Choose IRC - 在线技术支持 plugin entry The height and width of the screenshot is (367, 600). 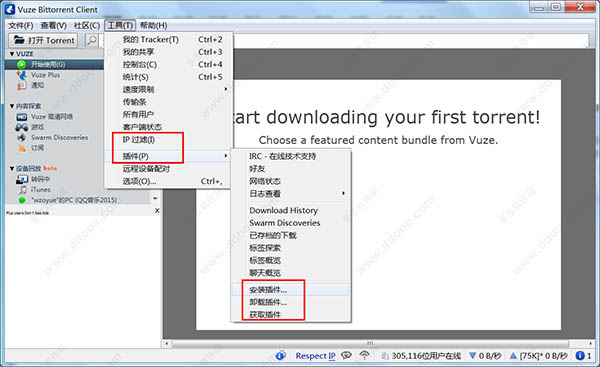click(x=291, y=156)
